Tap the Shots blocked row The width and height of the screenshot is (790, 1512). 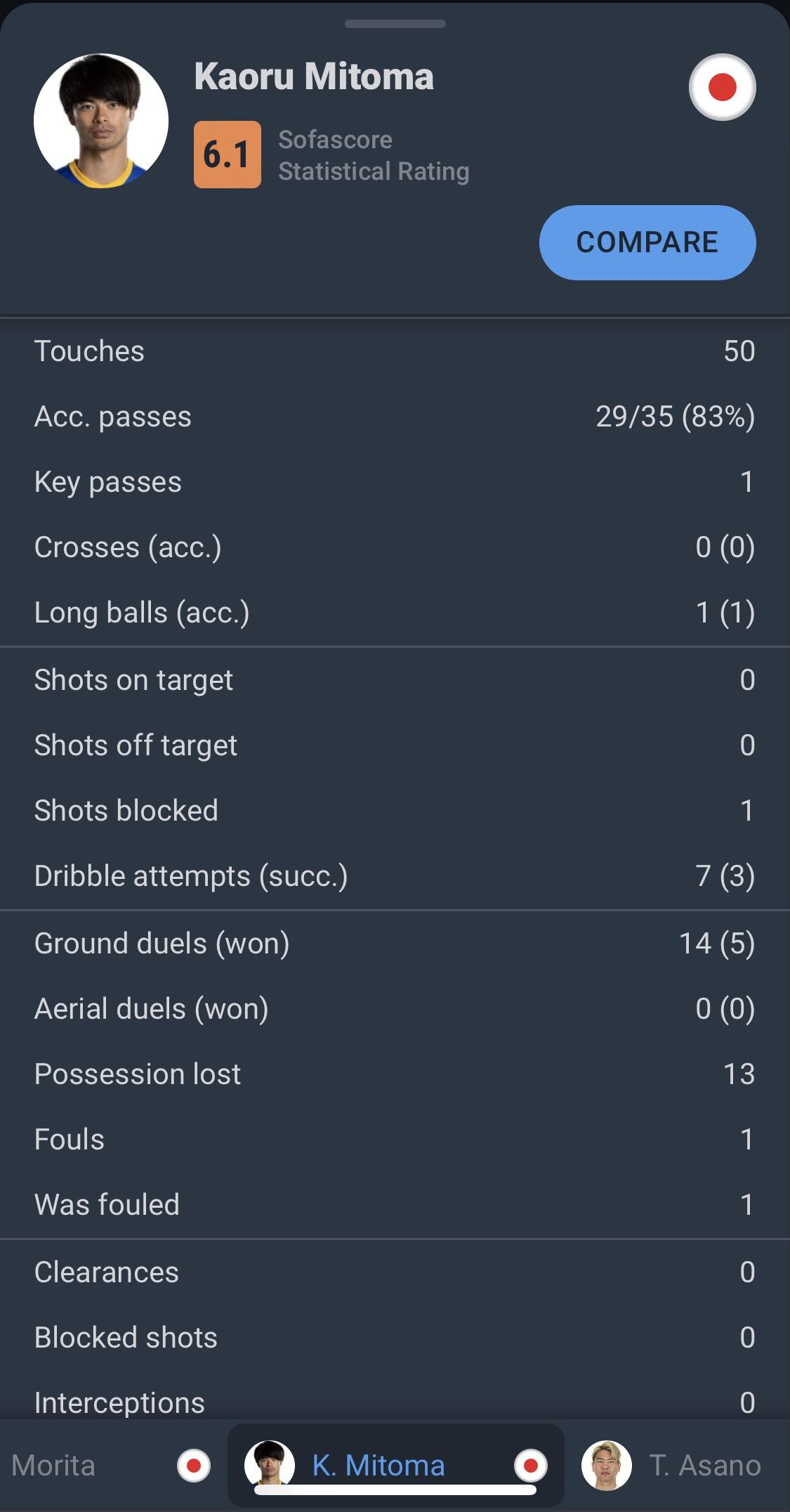point(395,811)
